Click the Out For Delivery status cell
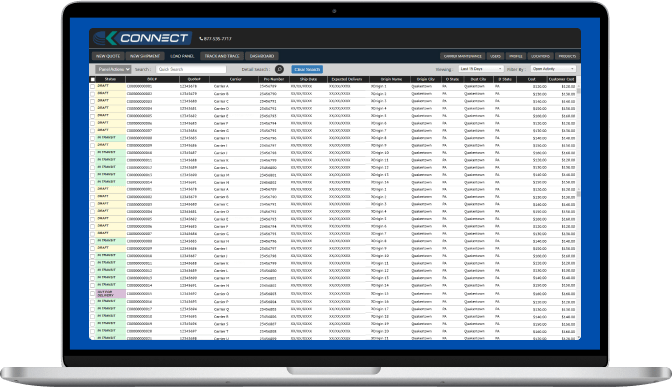Screen dimensions: 672x387 pyautogui.click(x=111, y=294)
